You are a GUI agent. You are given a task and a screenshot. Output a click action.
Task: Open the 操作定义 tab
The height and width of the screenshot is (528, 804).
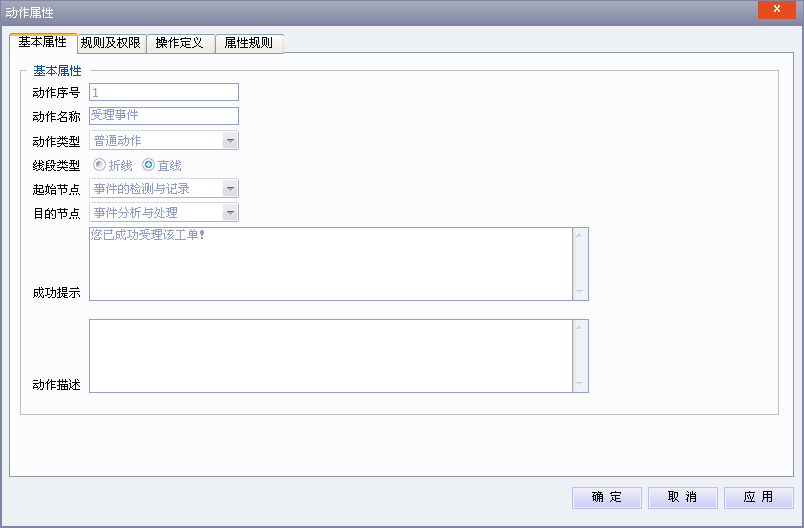pos(180,44)
